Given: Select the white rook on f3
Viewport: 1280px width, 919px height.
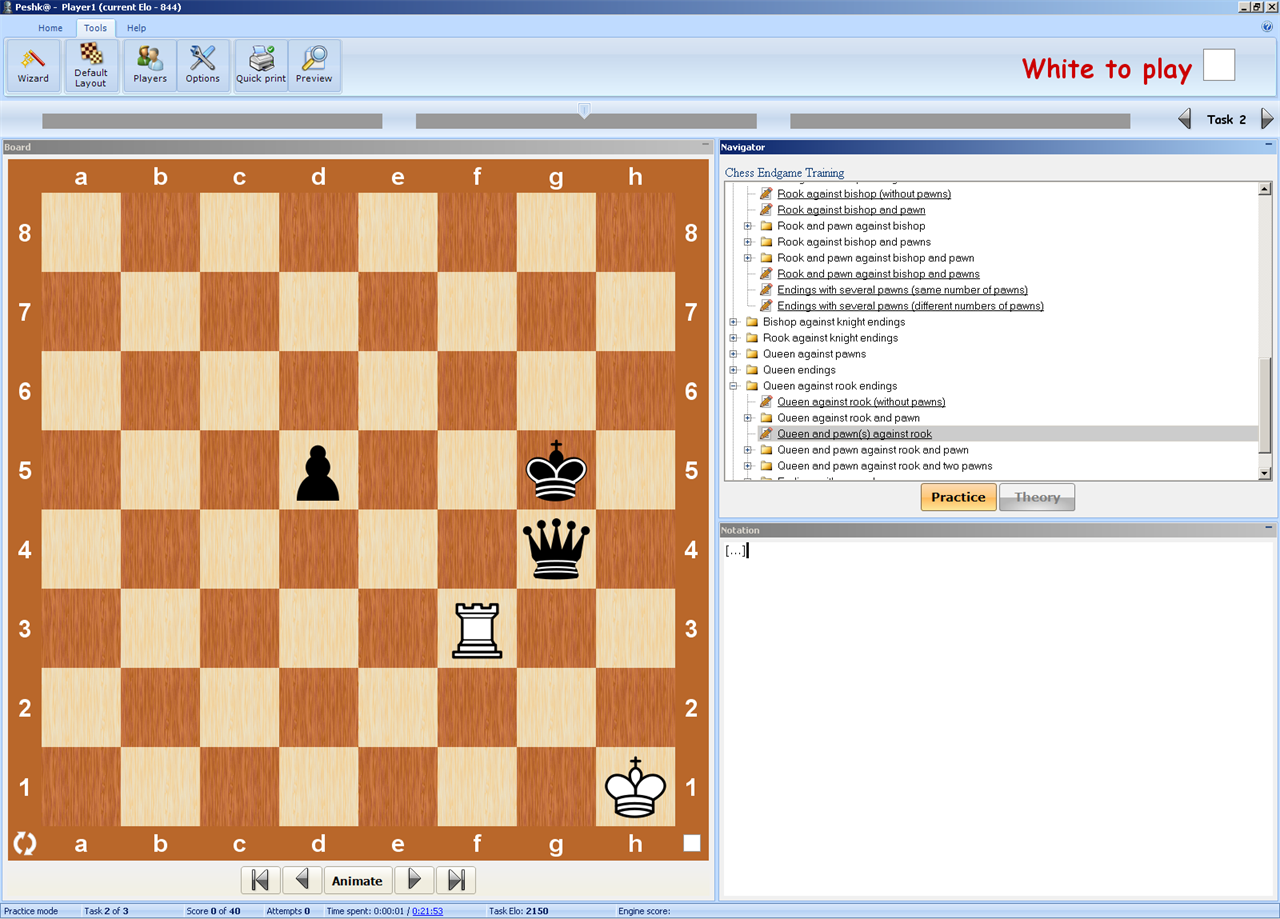Looking at the screenshot, I should [477, 628].
